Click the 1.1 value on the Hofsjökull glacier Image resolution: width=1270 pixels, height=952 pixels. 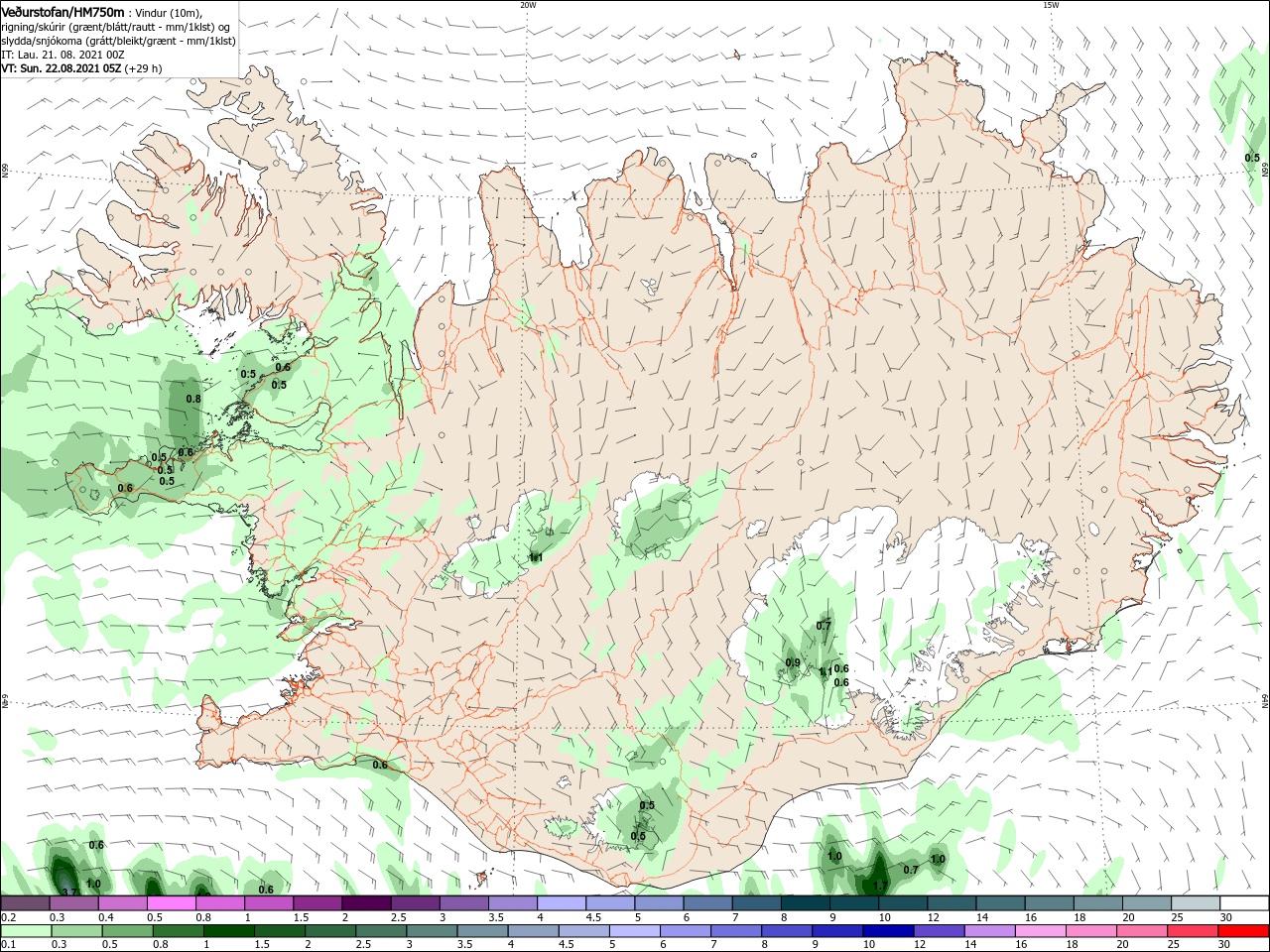click(536, 558)
